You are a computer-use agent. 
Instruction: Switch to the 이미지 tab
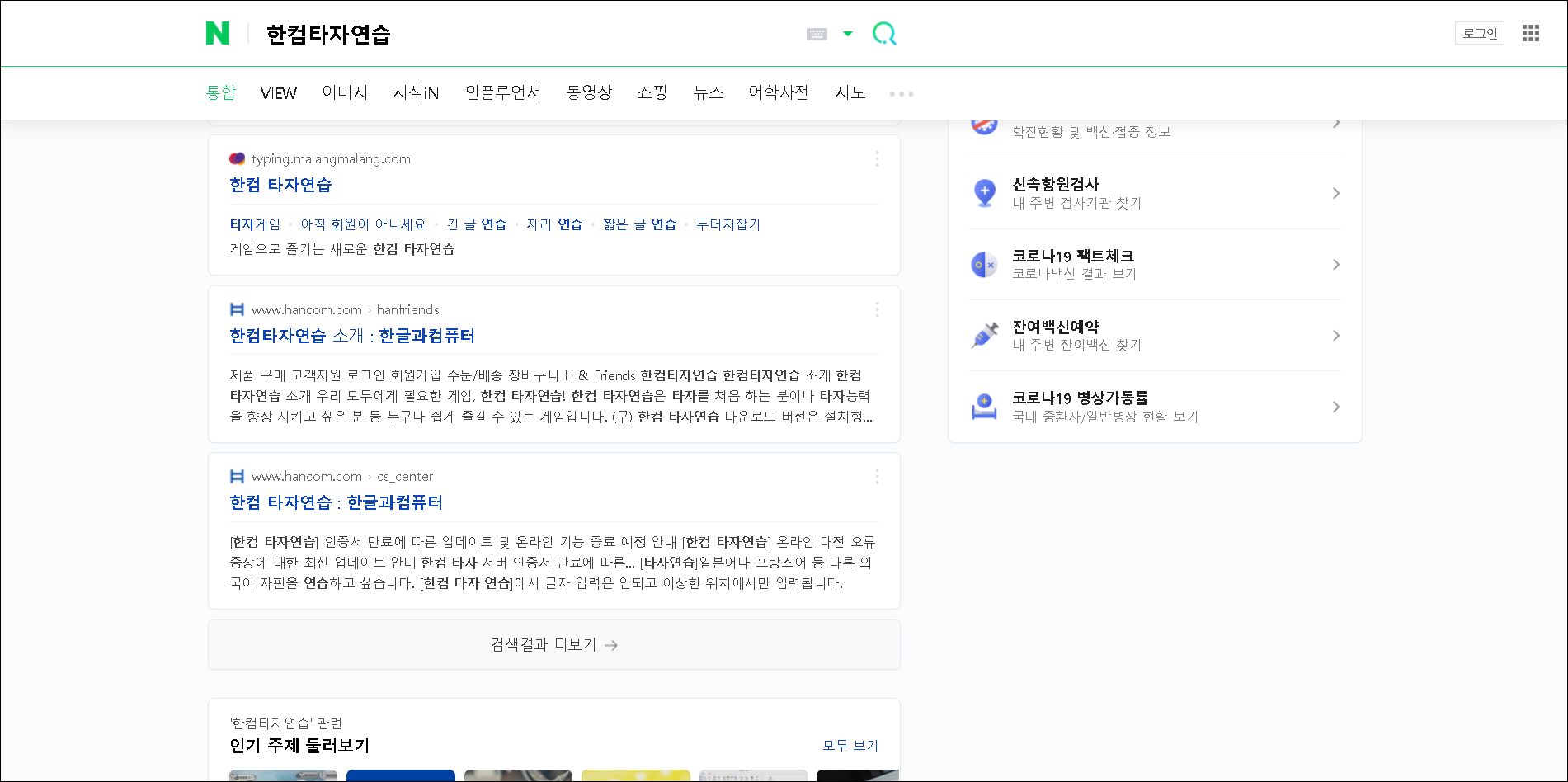[345, 92]
